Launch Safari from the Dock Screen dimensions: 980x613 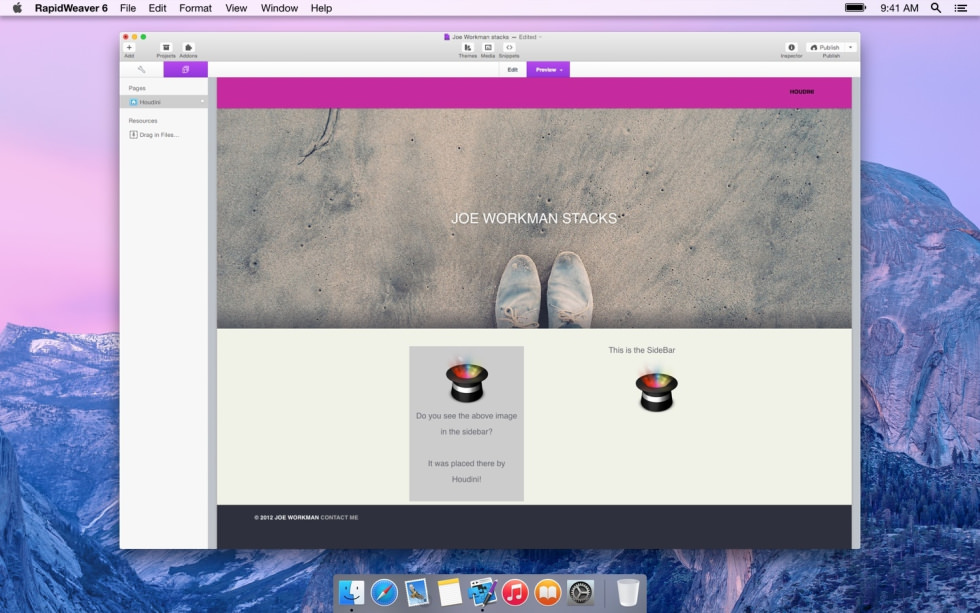[384, 592]
